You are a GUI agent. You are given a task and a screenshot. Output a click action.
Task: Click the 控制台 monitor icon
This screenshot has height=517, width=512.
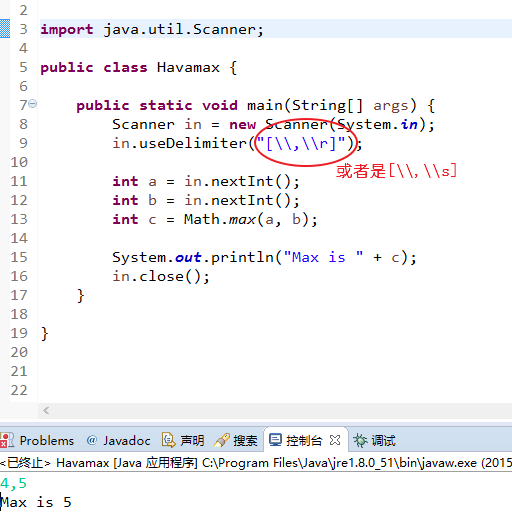(275, 440)
